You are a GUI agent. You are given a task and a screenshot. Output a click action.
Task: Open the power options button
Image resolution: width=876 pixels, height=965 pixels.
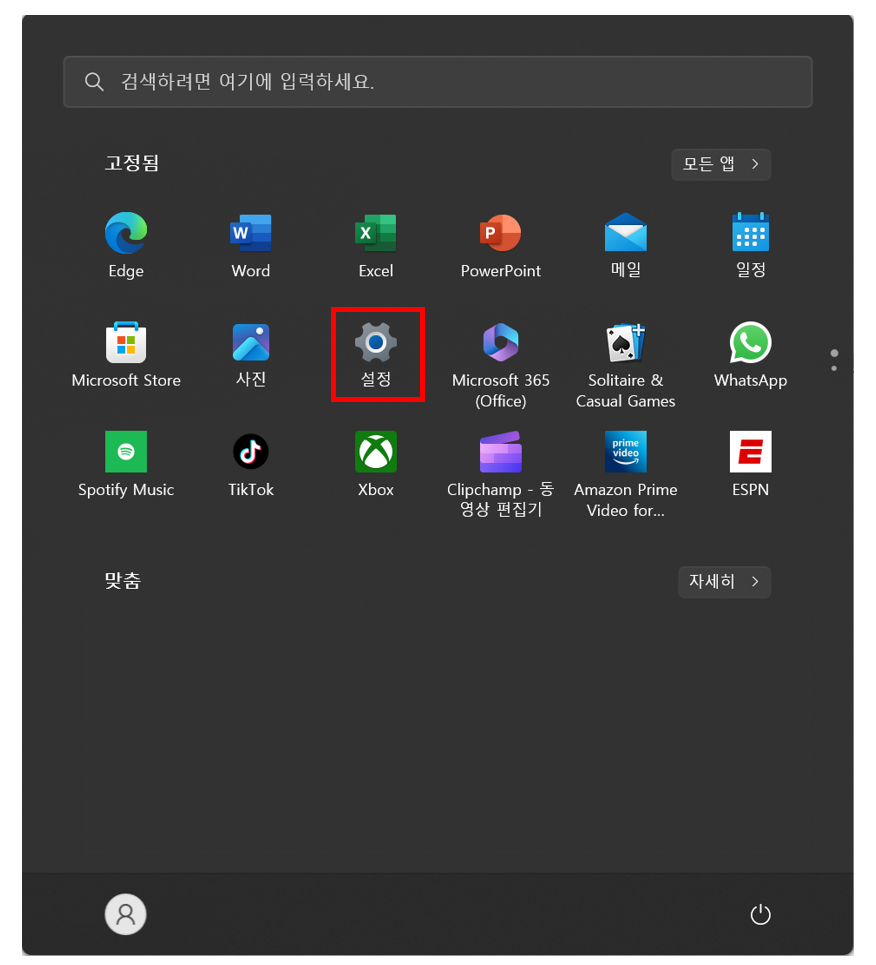tap(760, 914)
